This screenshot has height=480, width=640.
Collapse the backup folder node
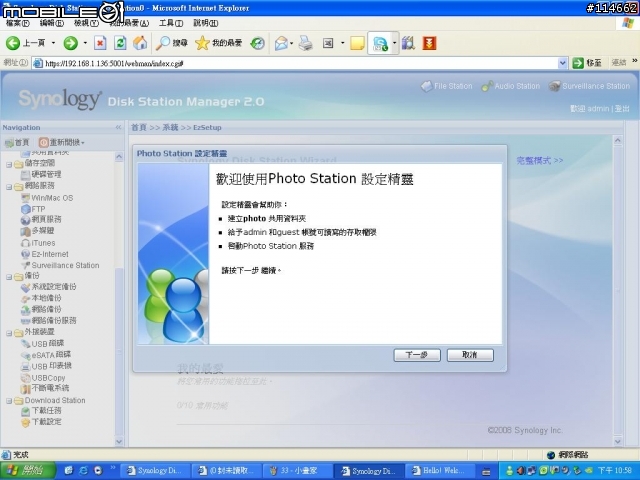pos(9,277)
